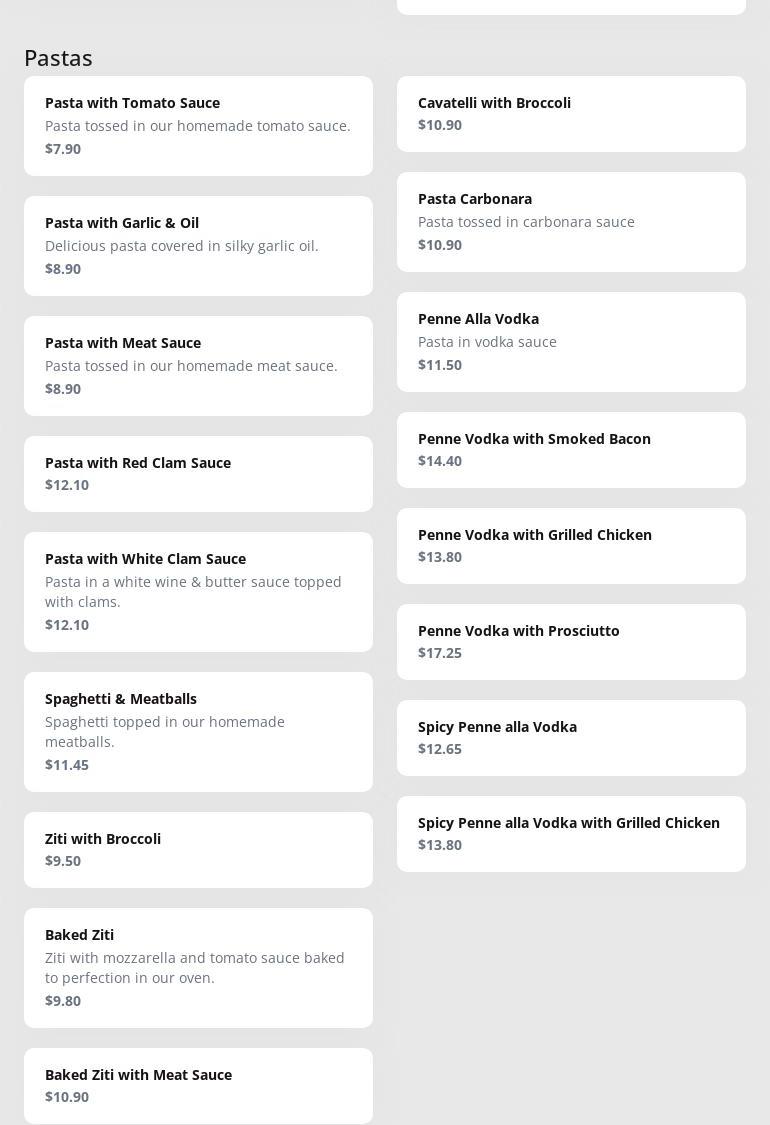
Task: Select Pasta with Tomato Sauce item
Action: 198,126
